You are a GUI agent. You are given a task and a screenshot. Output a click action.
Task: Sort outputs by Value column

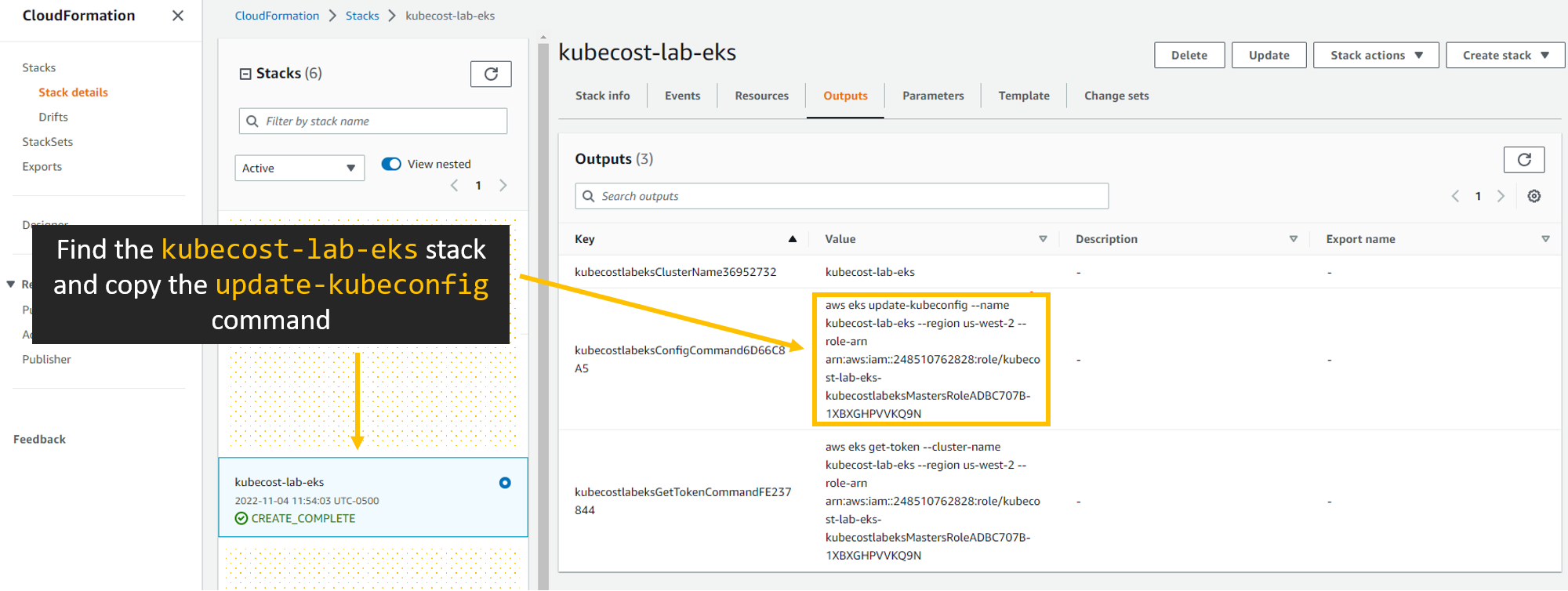tap(1043, 239)
